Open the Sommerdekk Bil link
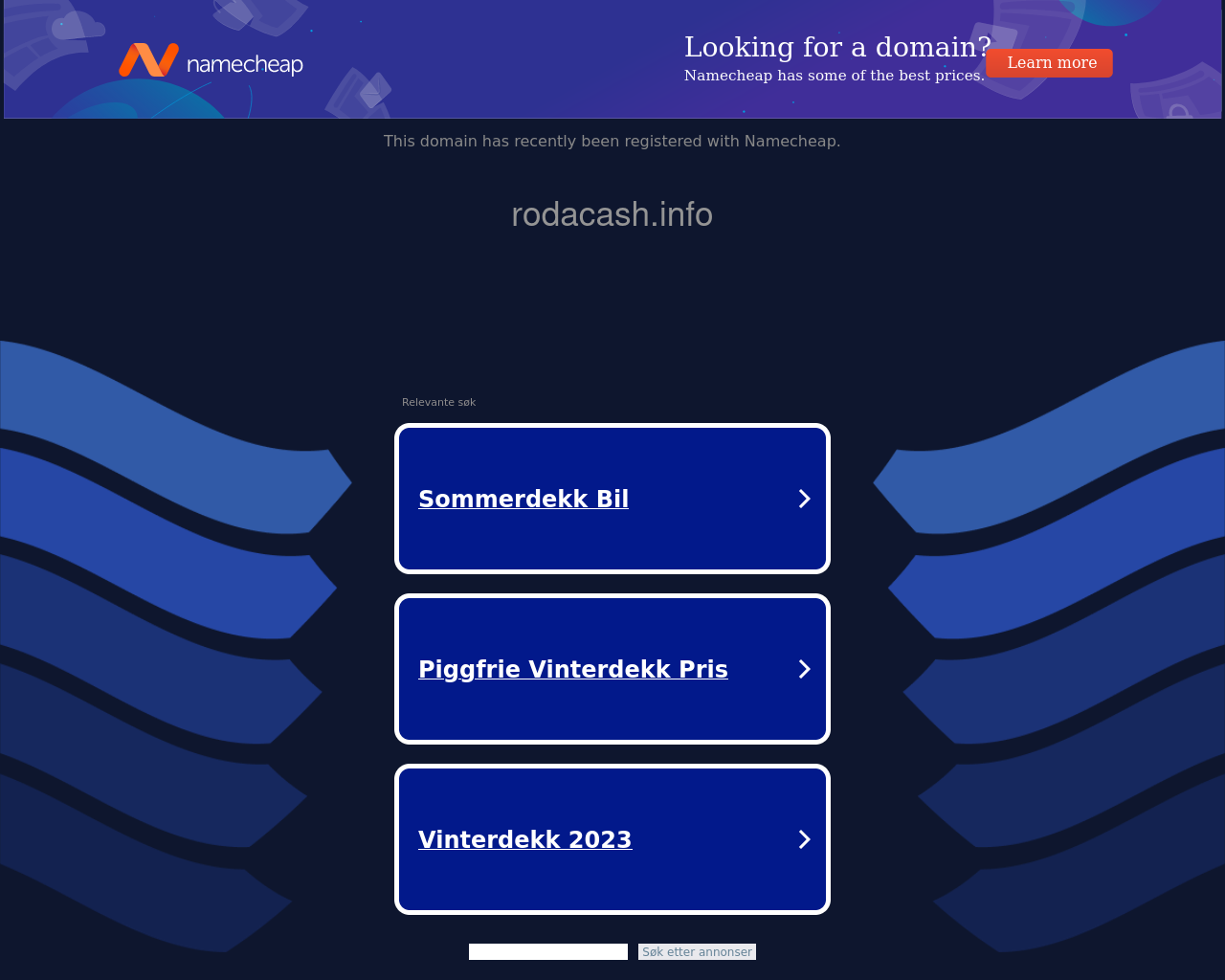Image resolution: width=1225 pixels, height=980 pixels. click(x=523, y=499)
